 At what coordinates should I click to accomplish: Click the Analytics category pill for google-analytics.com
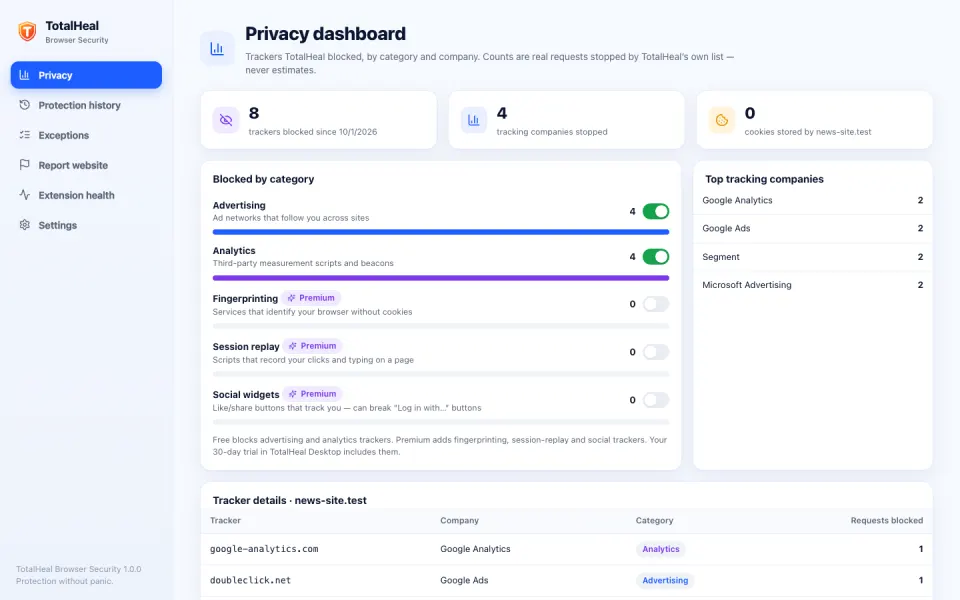tap(661, 549)
